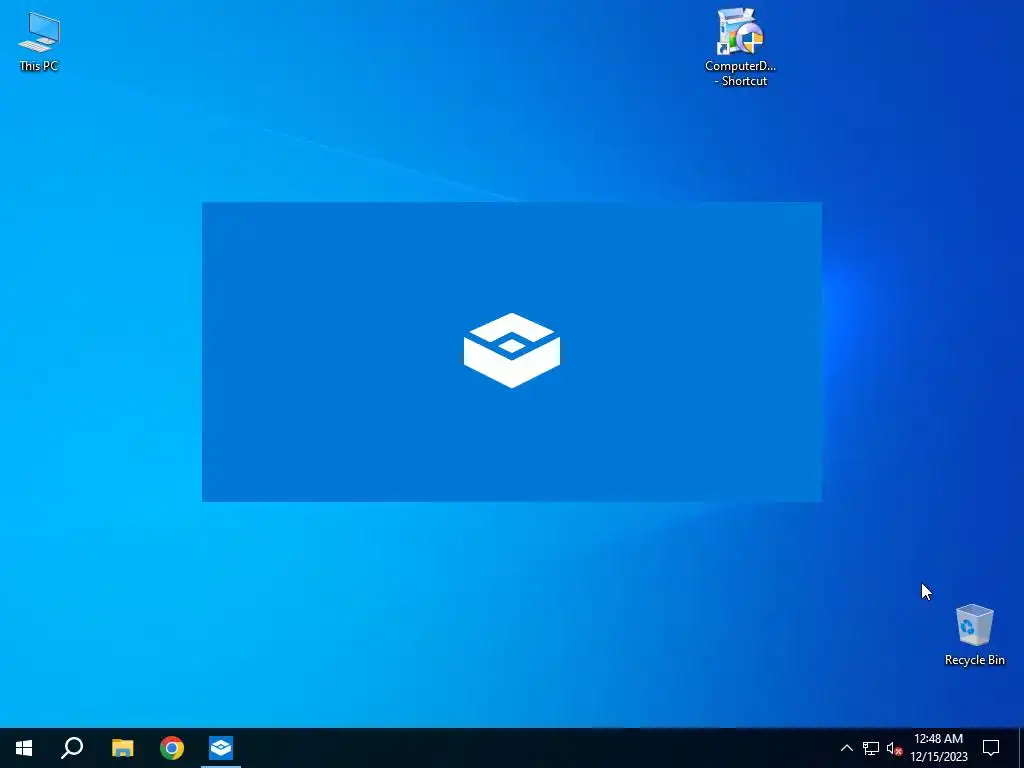Launch Google Chrome from taskbar
The width and height of the screenshot is (1024, 768).
(172, 748)
